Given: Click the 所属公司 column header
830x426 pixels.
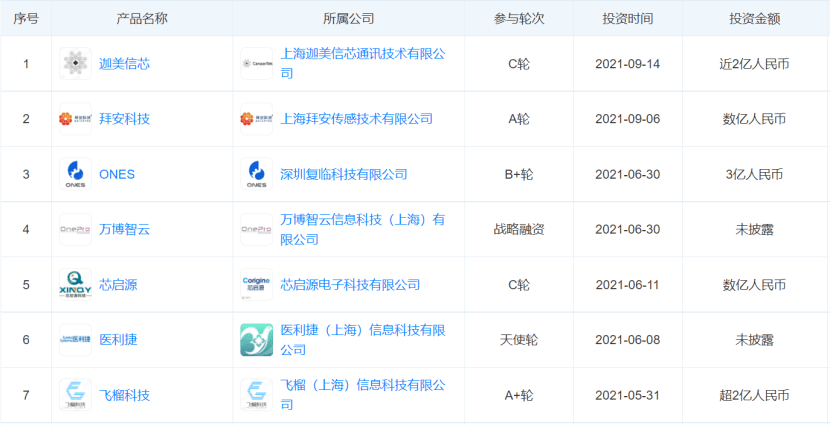Looking at the screenshot, I should pyautogui.click(x=348, y=19).
